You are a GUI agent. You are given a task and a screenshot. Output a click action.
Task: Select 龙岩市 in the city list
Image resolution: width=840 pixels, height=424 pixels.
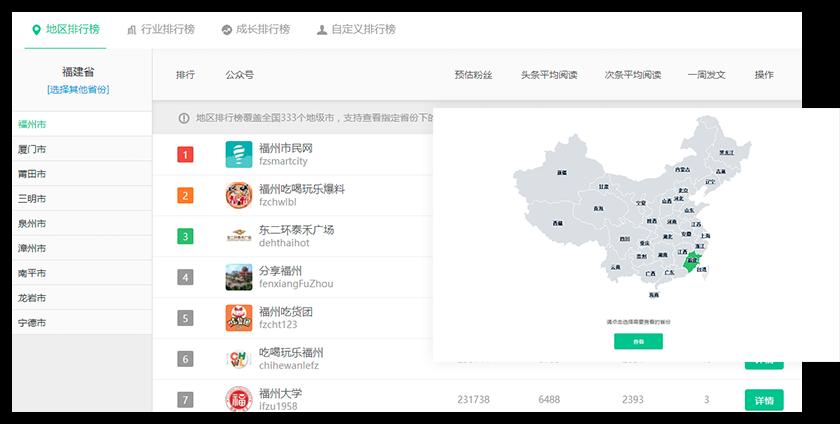(82, 297)
